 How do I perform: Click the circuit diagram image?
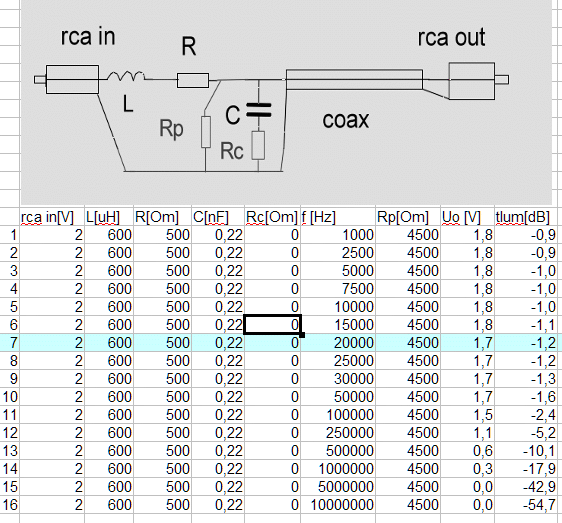point(286,102)
